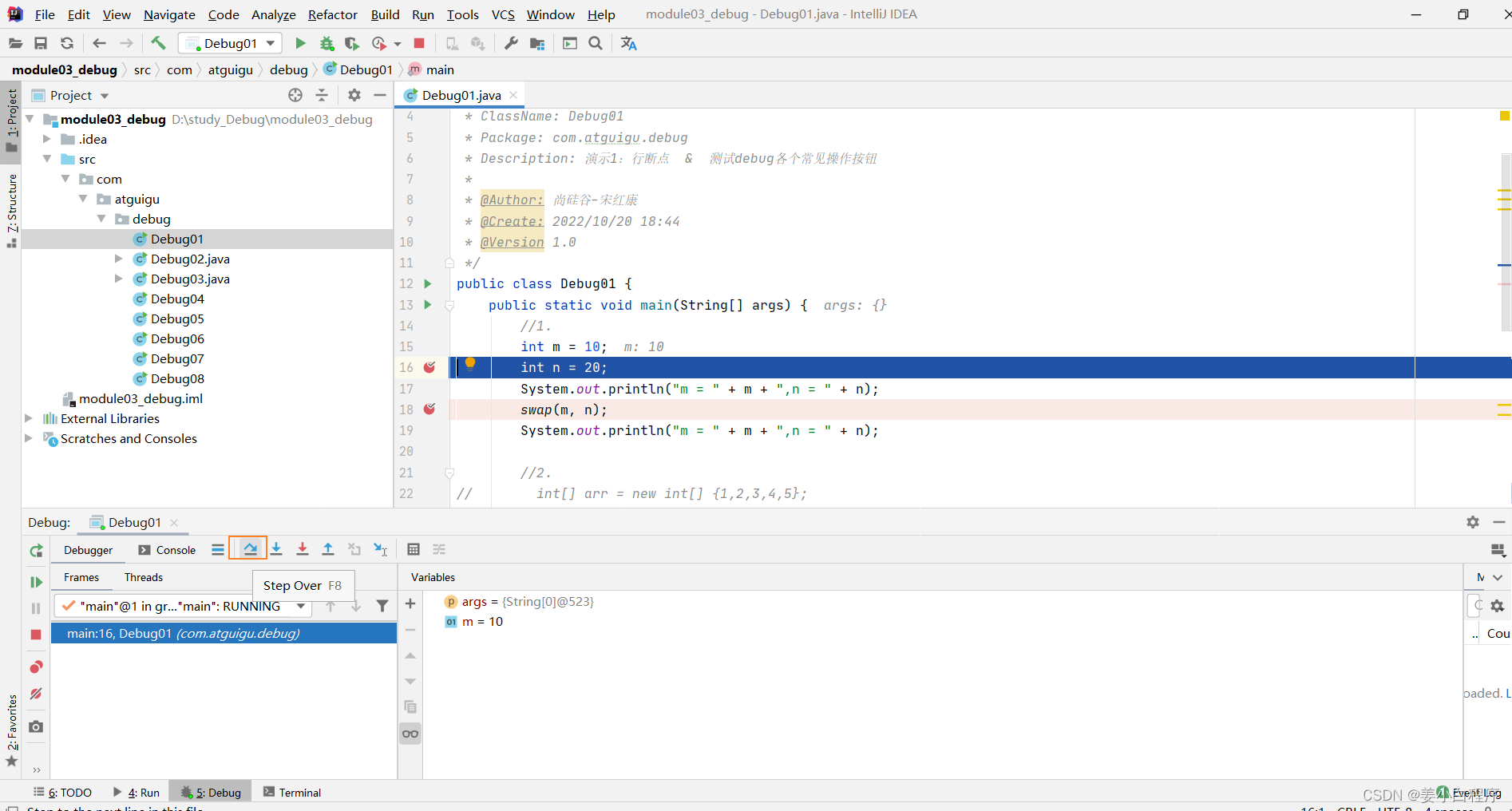Open Project panel gear options

354,95
